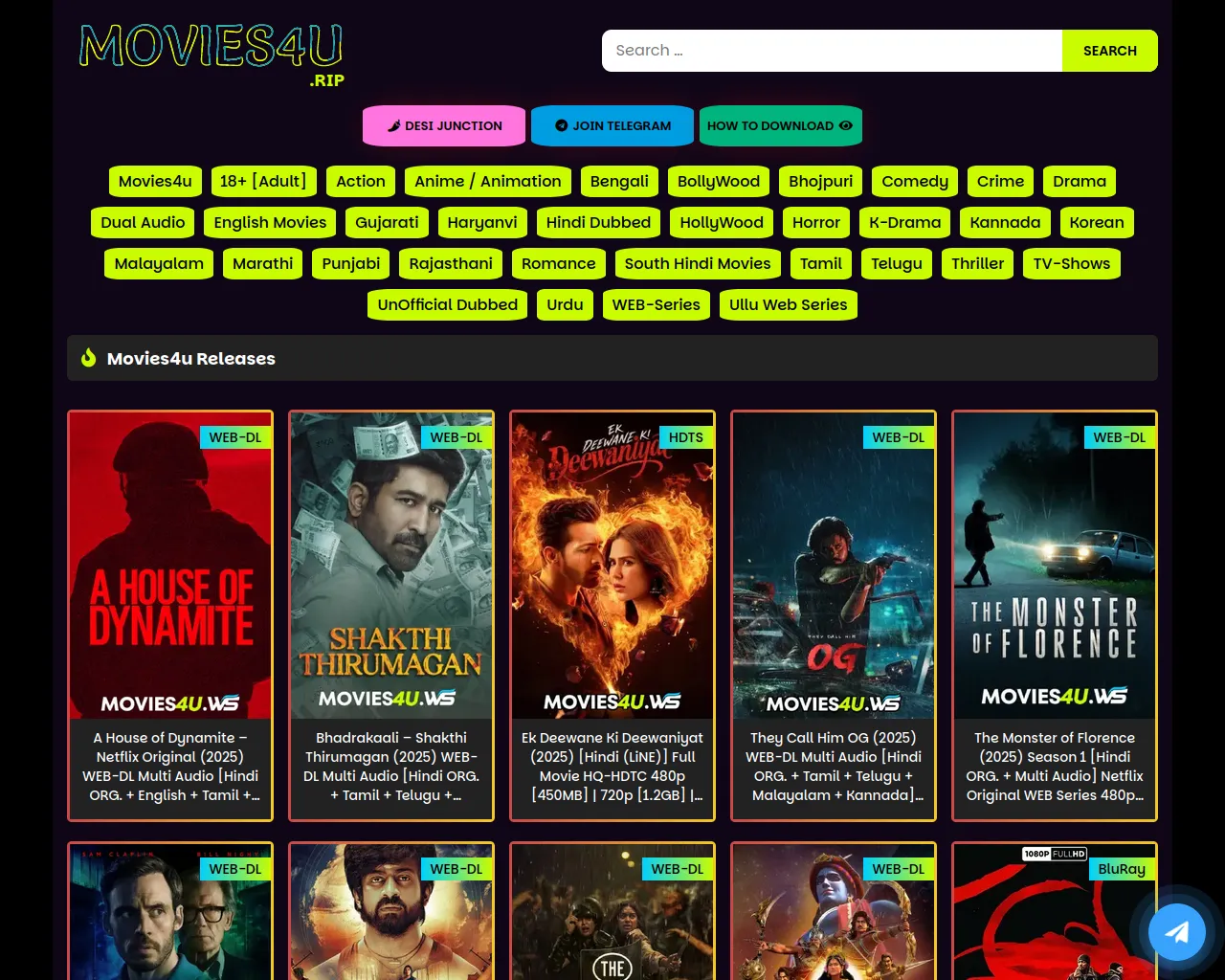1225x980 pixels.
Task: Focus the Search input field
Action: (831, 51)
